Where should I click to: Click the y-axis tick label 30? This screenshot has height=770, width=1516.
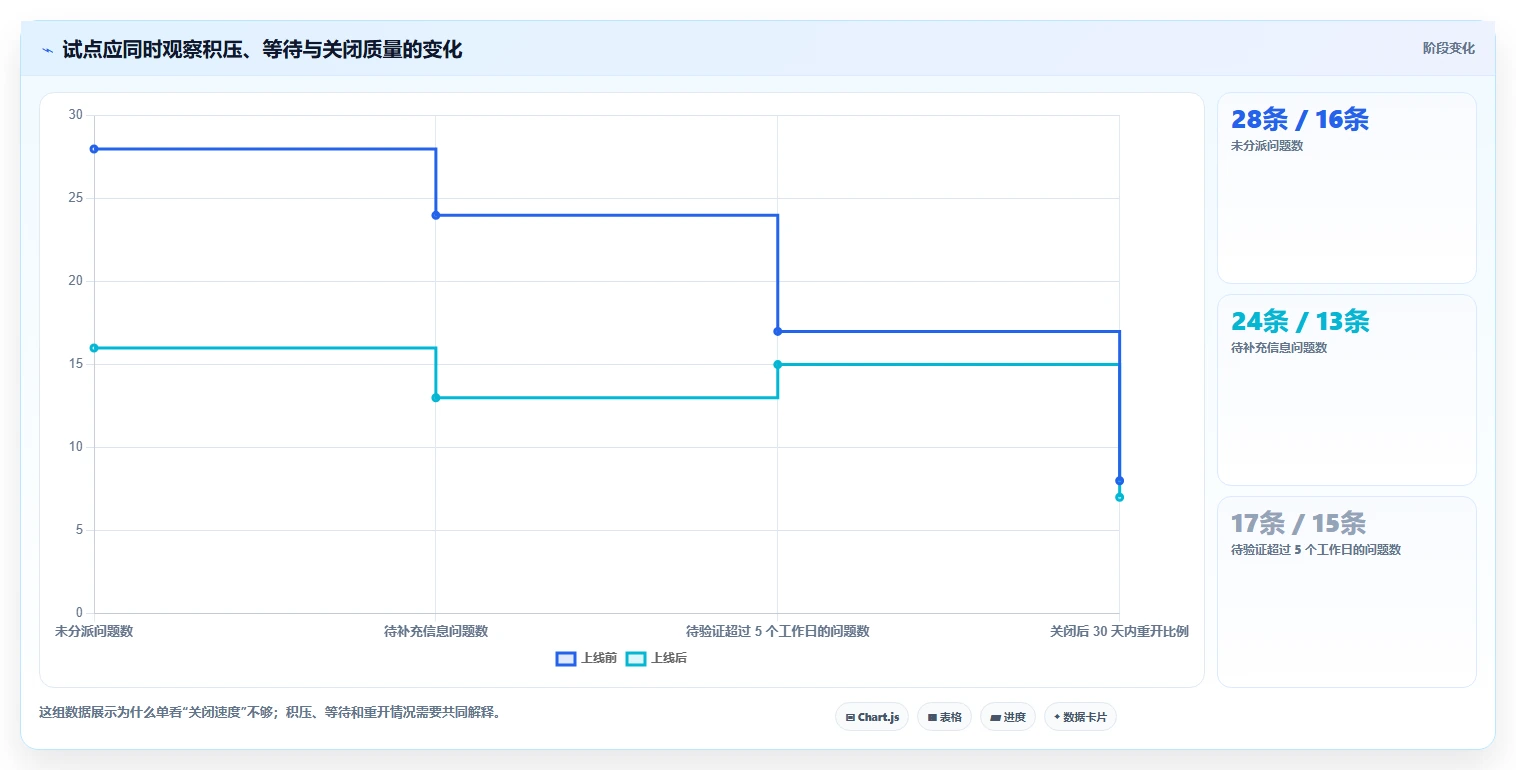tap(76, 115)
